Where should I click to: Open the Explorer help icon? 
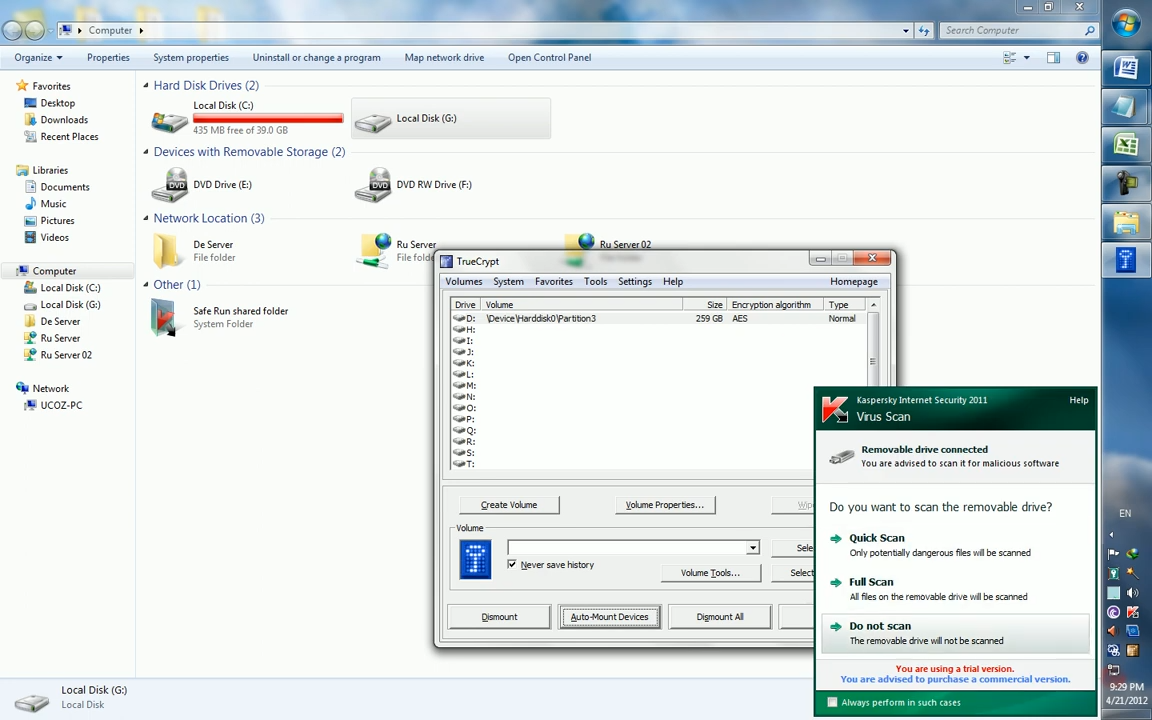pyautogui.click(x=1082, y=57)
